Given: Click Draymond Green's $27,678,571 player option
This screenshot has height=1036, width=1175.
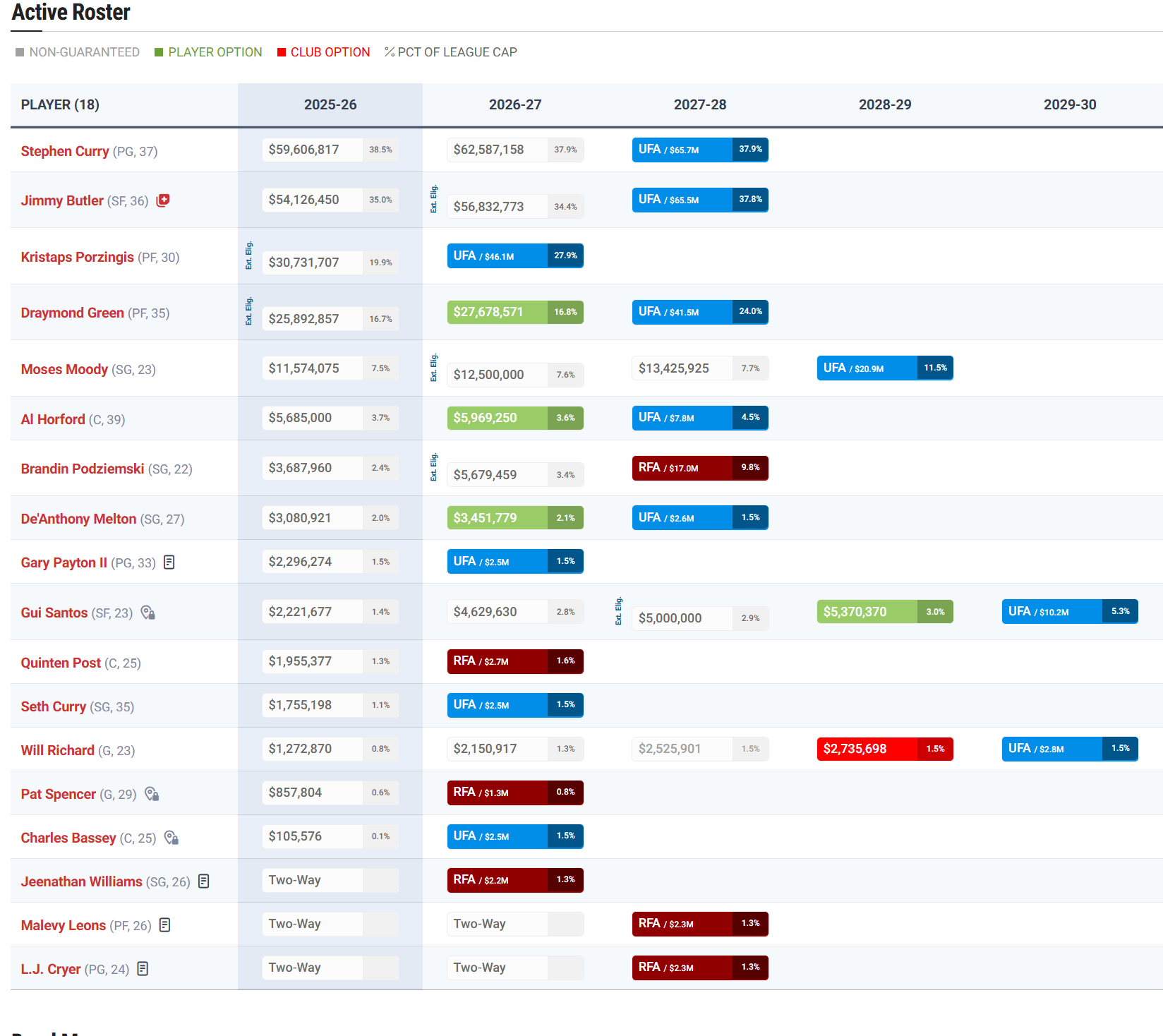Looking at the screenshot, I should pos(515,312).
